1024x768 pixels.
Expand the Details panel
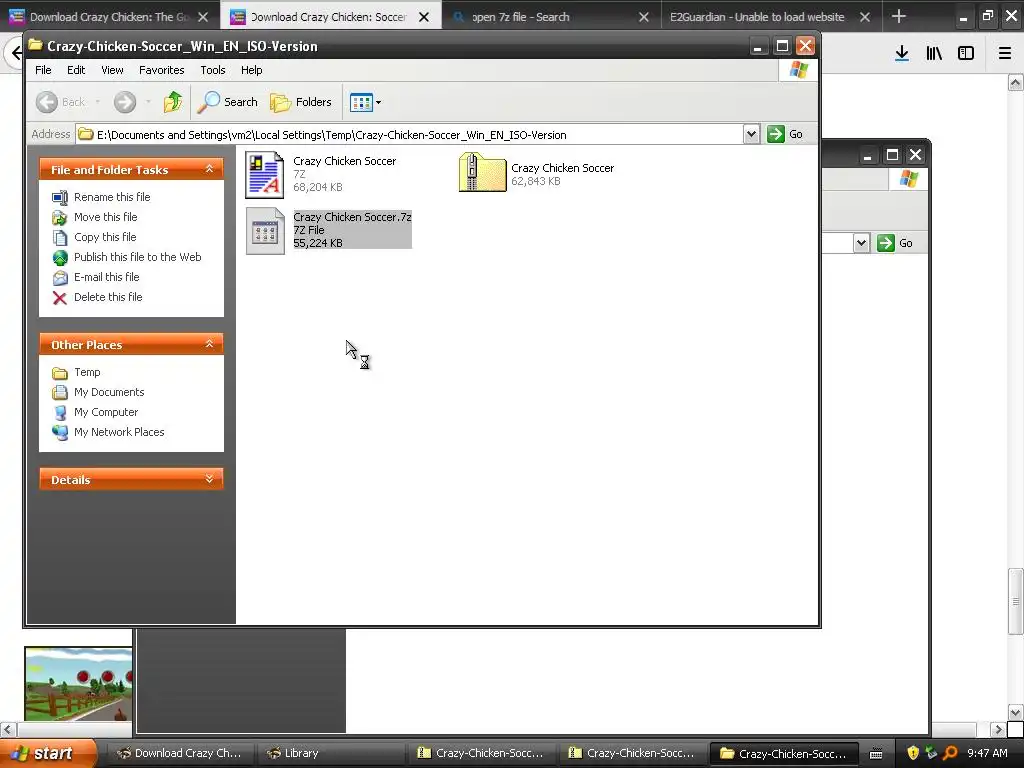click(x=209, y=479)
